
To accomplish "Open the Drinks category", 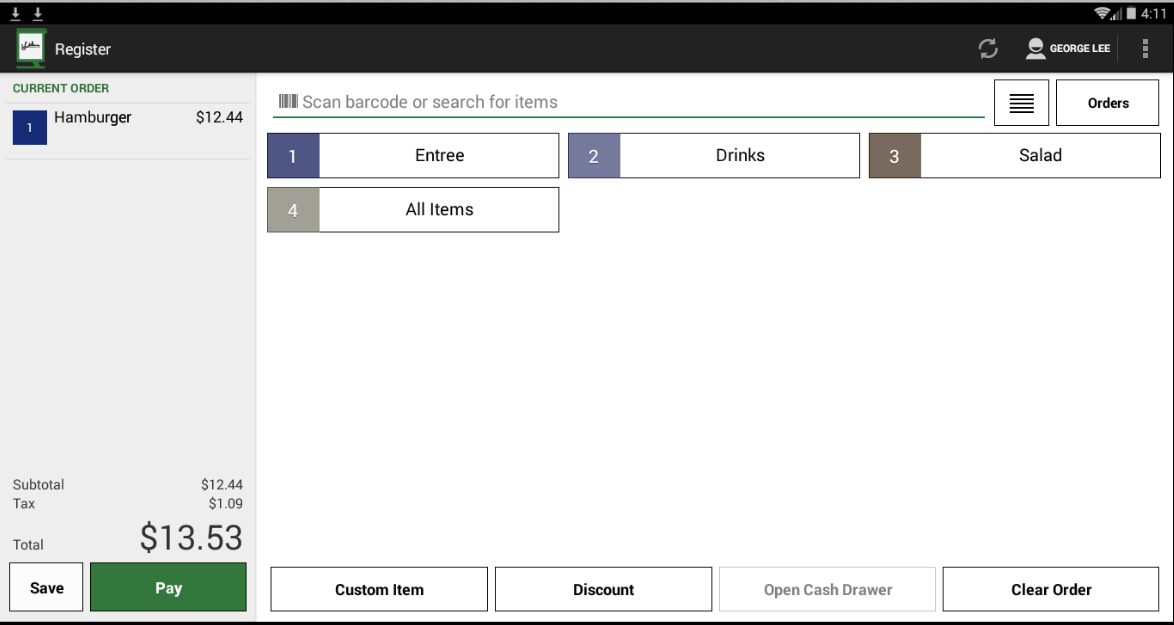I will (x=714, y=156).
